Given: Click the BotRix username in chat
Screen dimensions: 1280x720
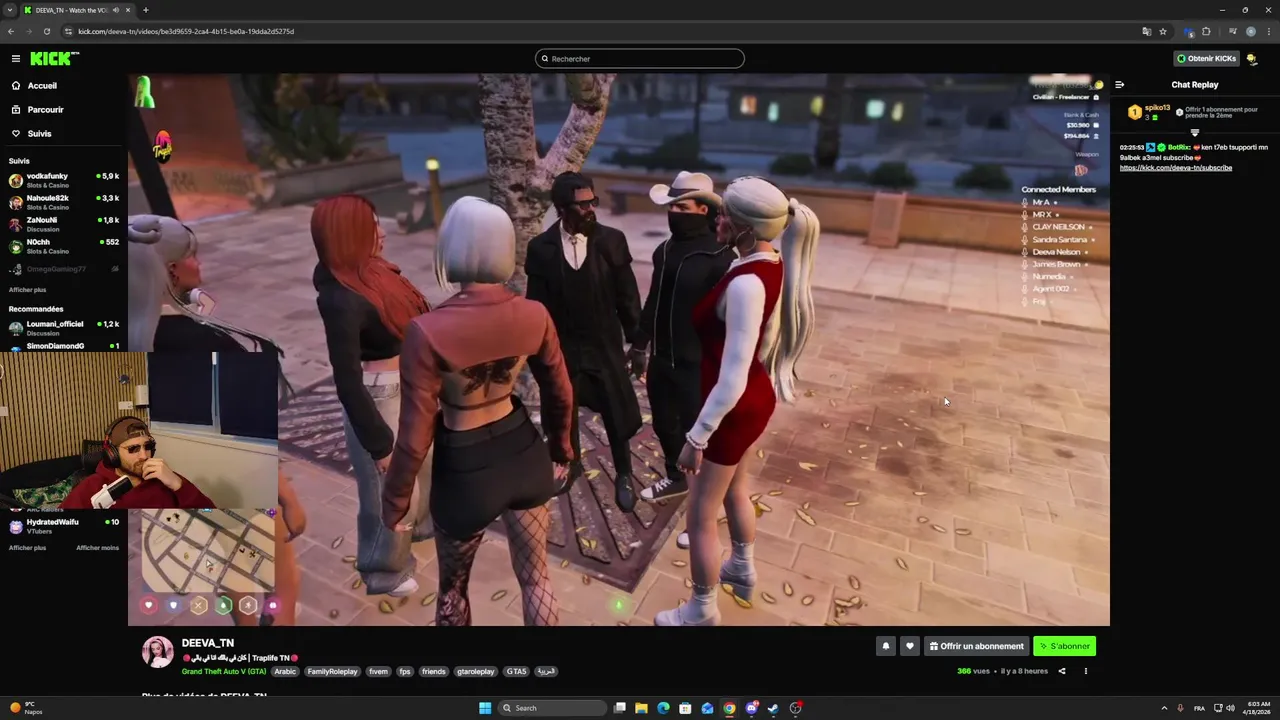Looking at the screenshot, I should point(1178,147).
